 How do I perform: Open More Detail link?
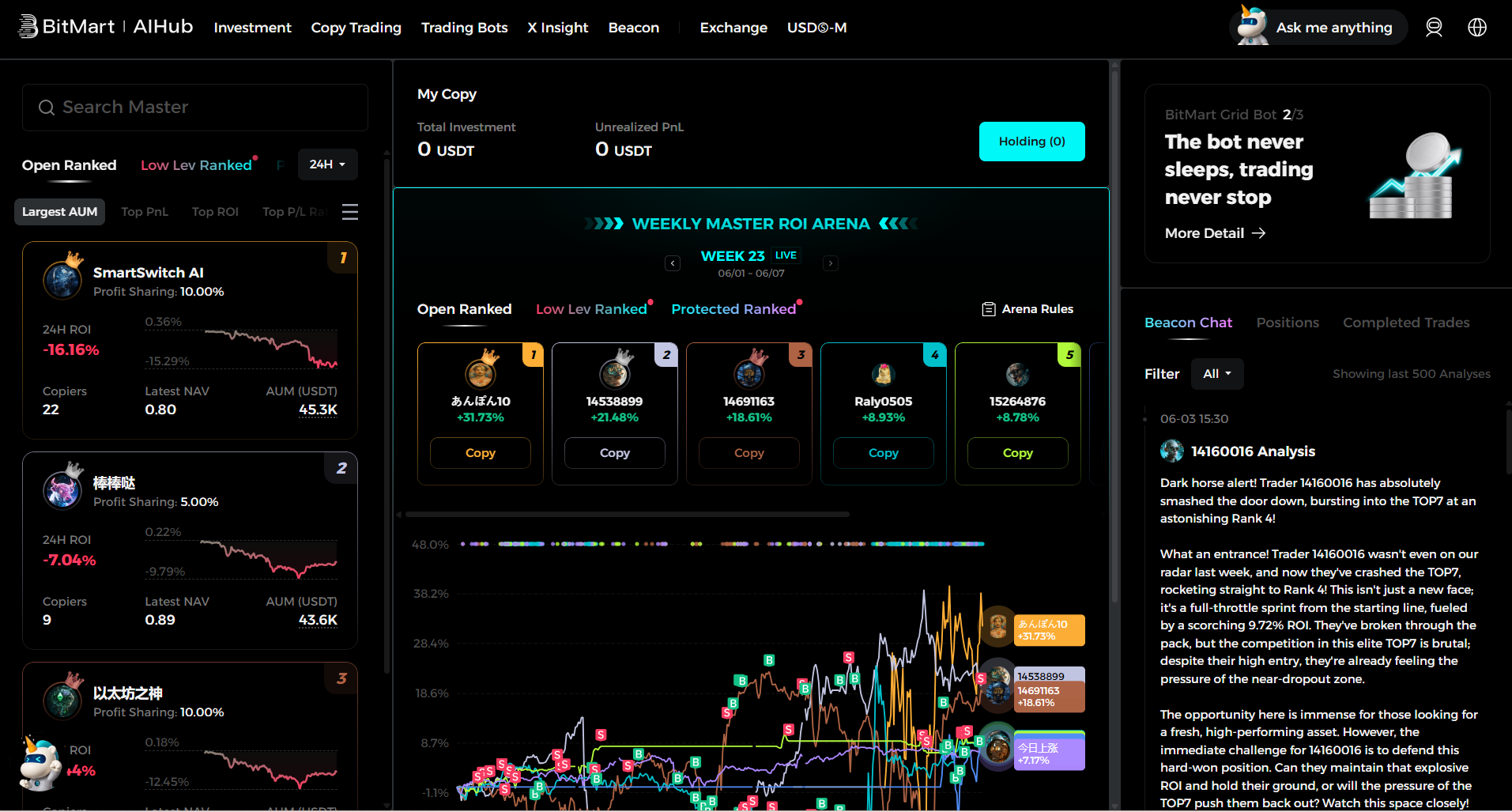1215,233
